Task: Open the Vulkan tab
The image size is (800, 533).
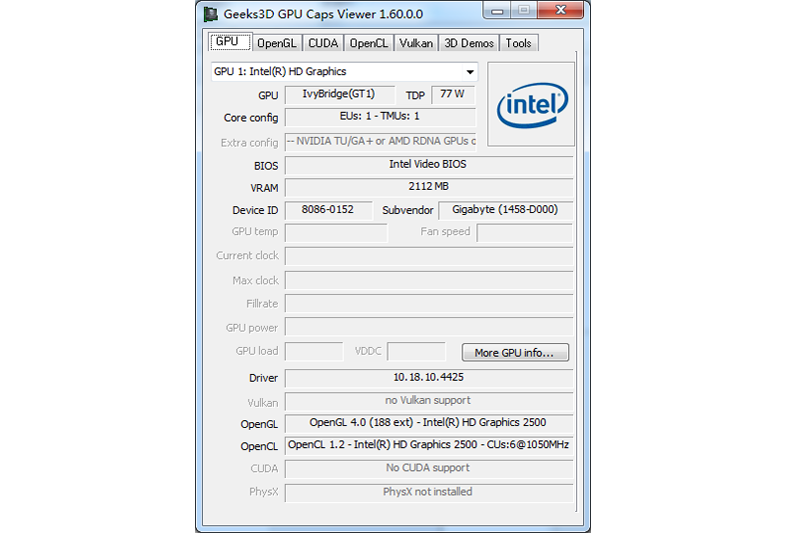Action: click(x=416, y=43)
